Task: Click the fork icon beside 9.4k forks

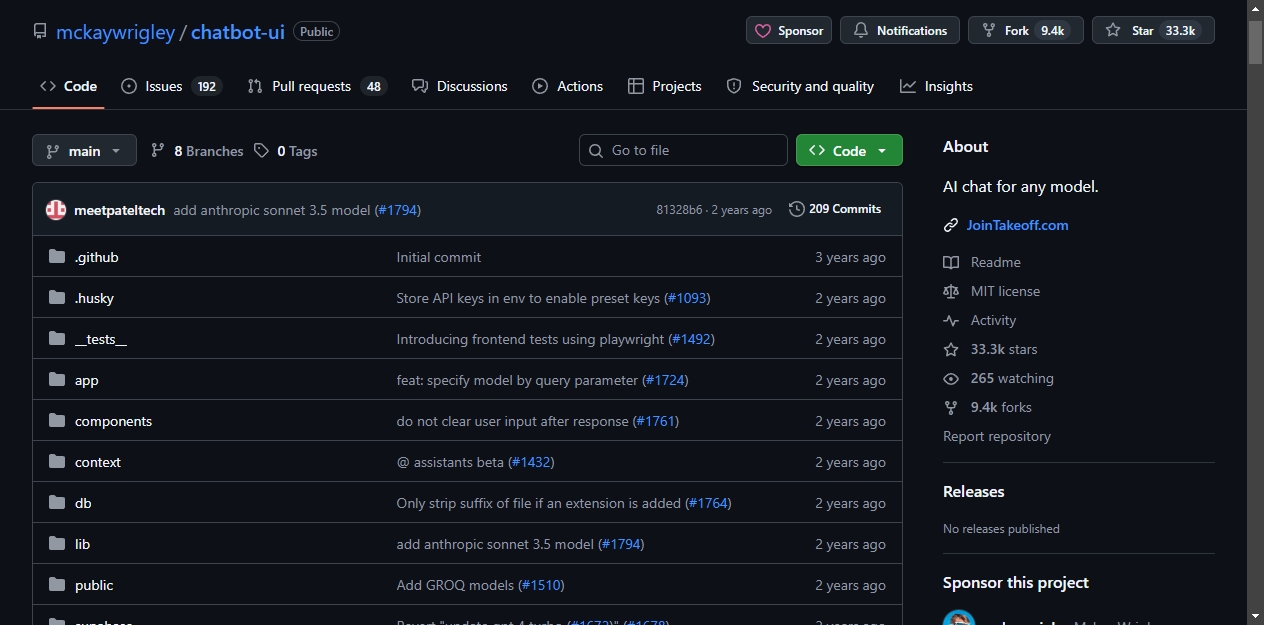Action: pos(951,407)
